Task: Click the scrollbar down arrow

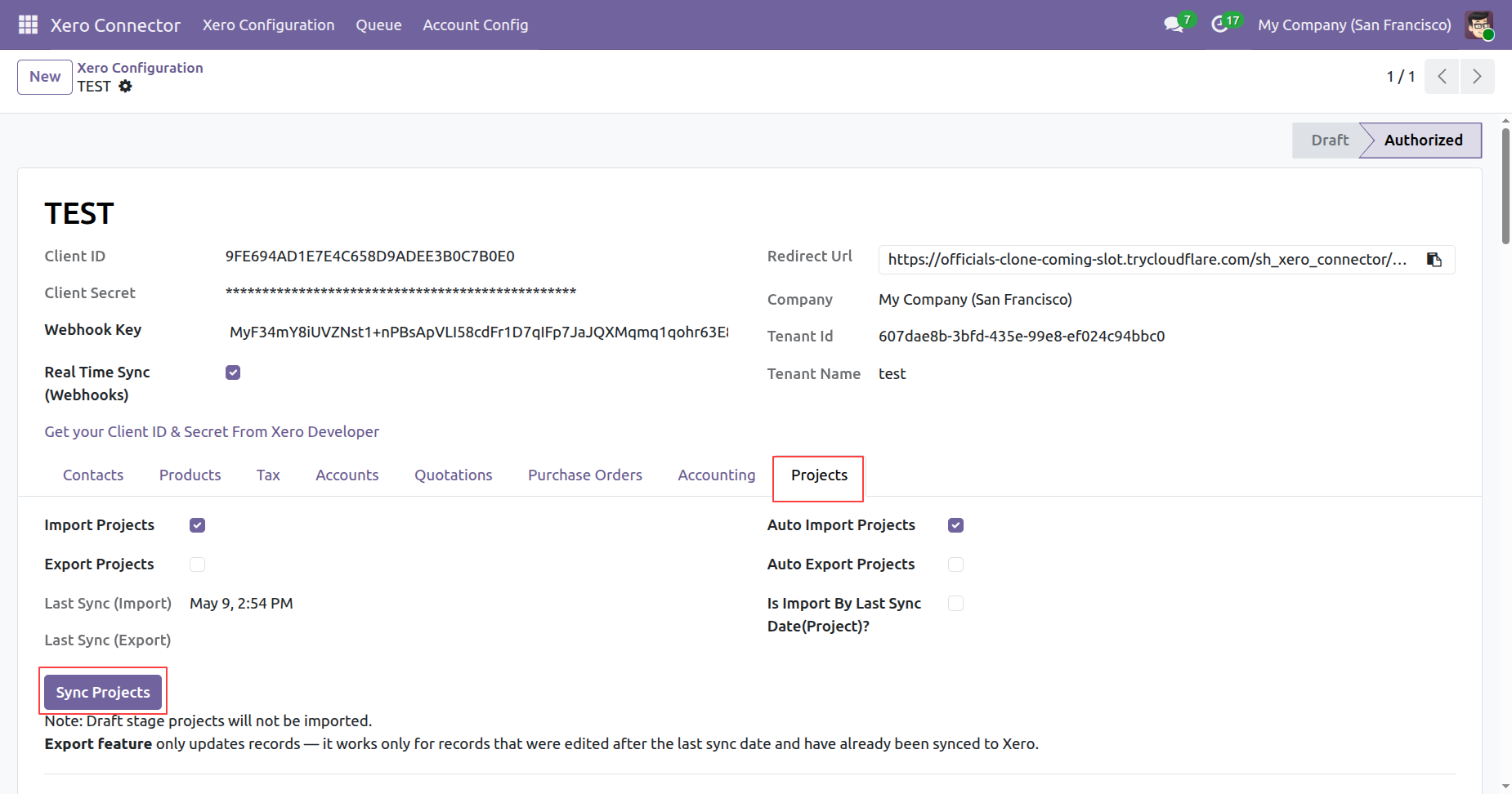Action: click(1505, 787)
